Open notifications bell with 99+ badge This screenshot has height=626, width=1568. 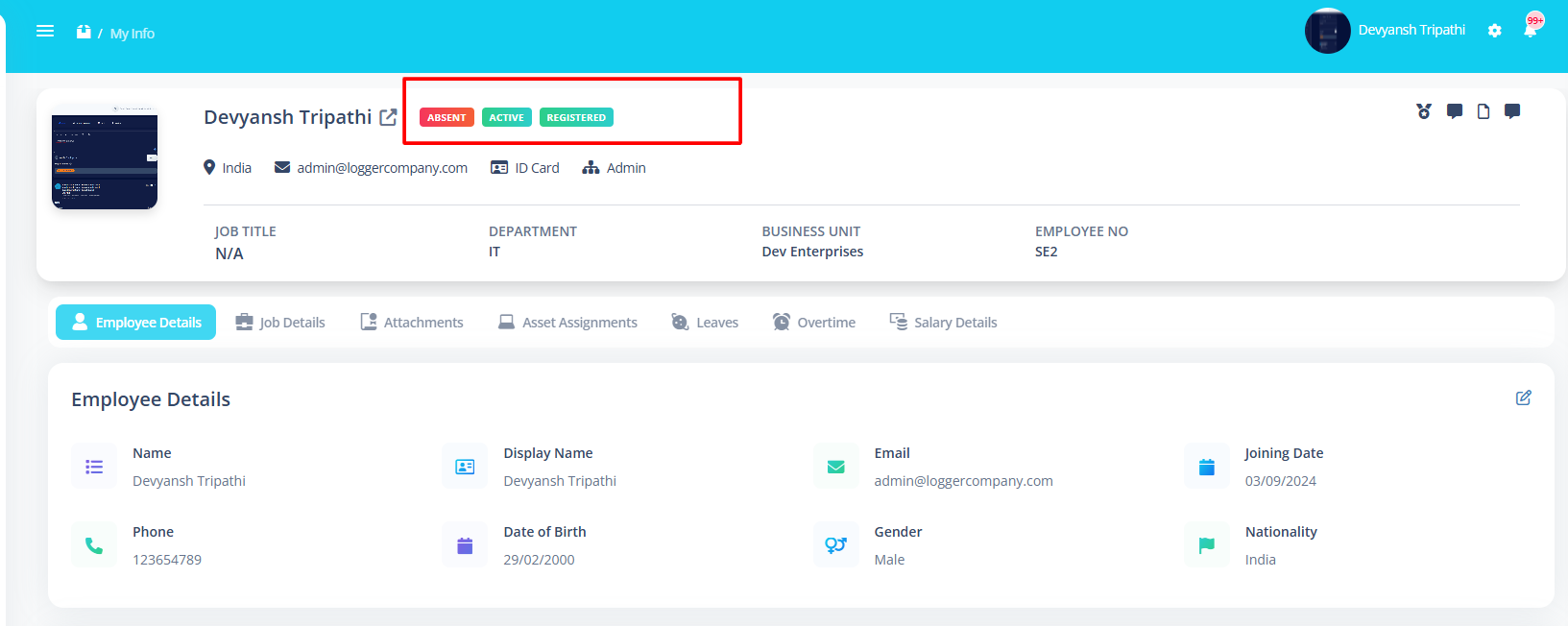click(1532, 27)
